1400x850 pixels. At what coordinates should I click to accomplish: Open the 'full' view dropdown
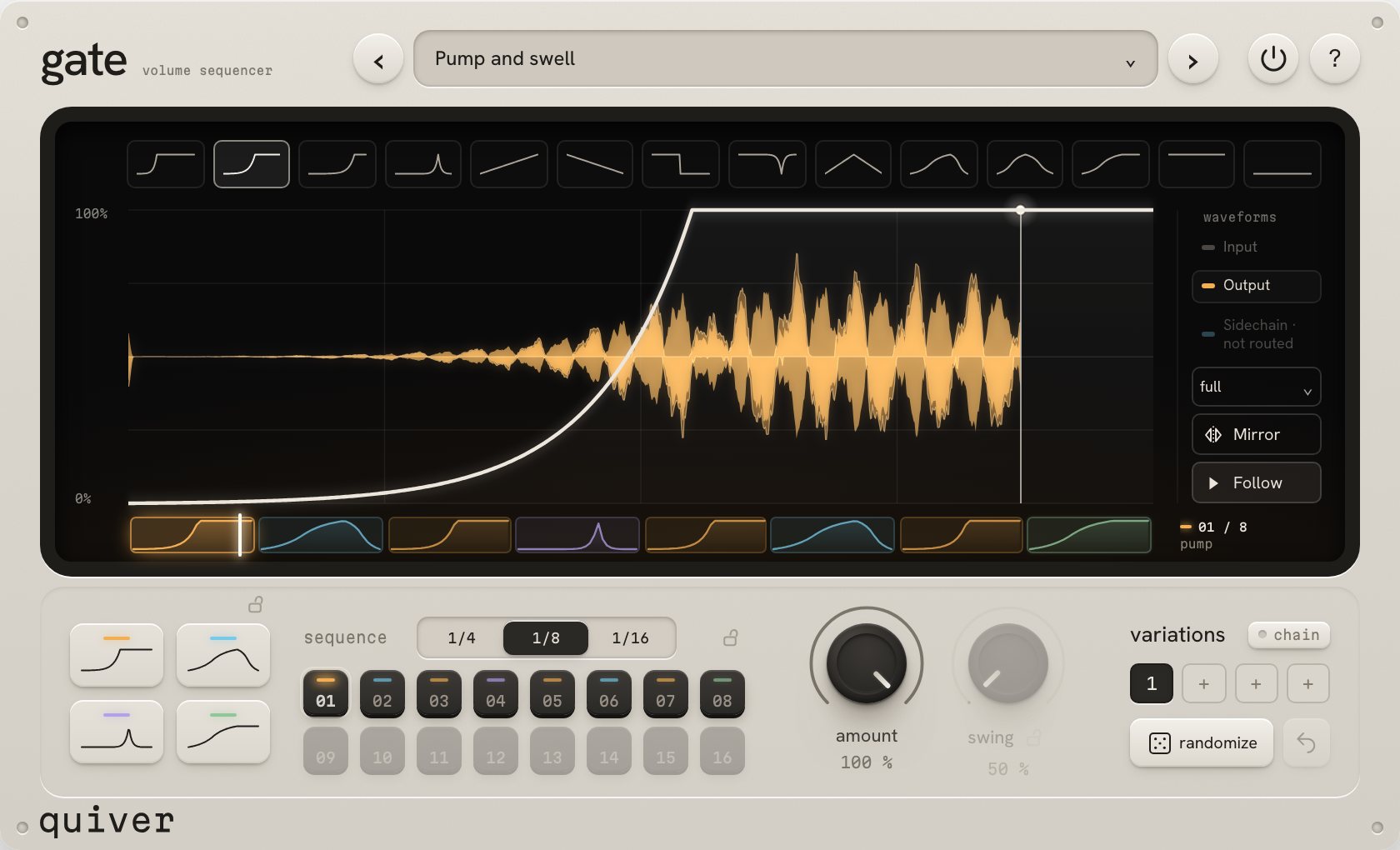coord(1256,387)
